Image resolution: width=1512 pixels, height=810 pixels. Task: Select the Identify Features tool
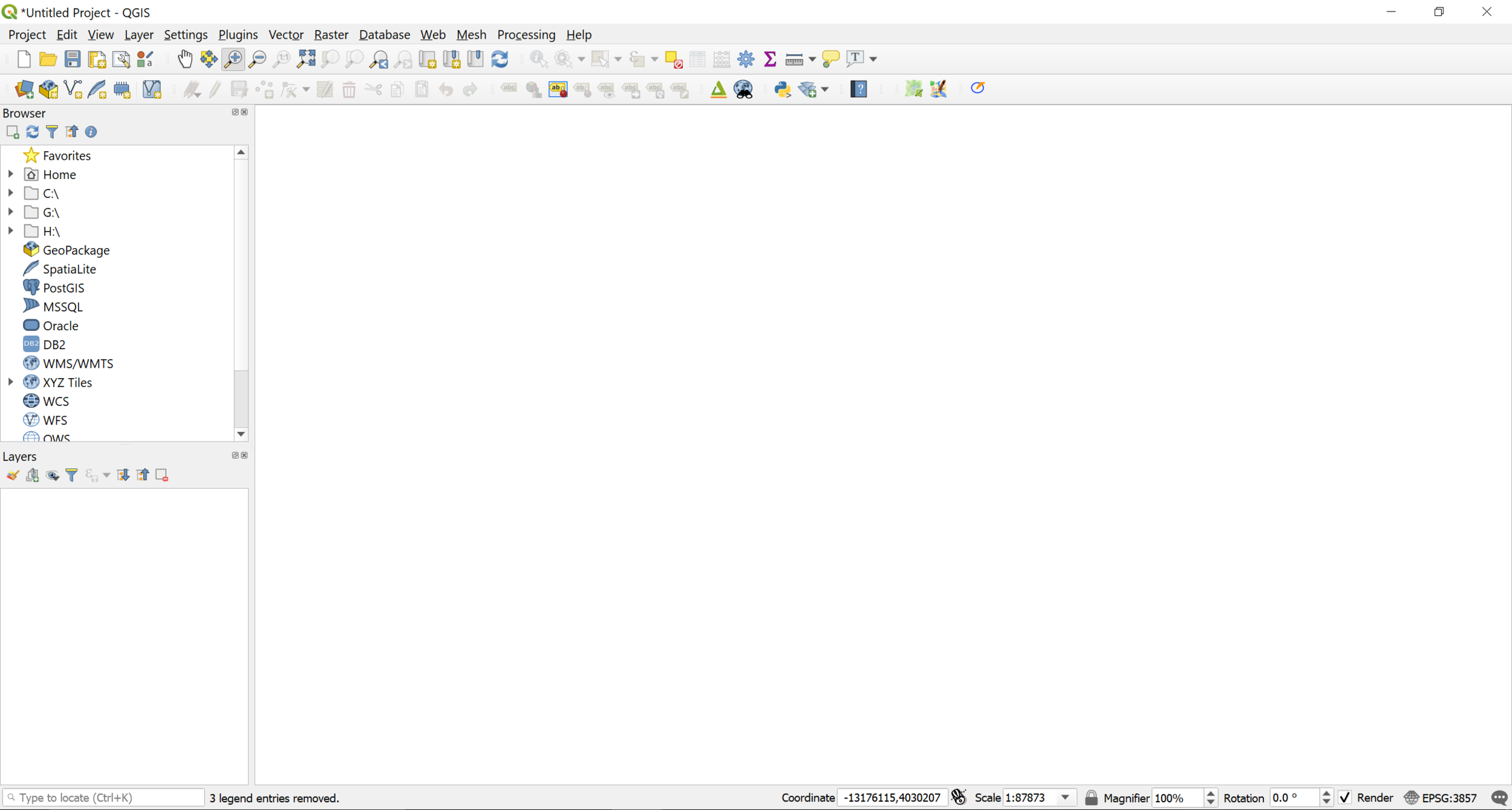[538, 59]
